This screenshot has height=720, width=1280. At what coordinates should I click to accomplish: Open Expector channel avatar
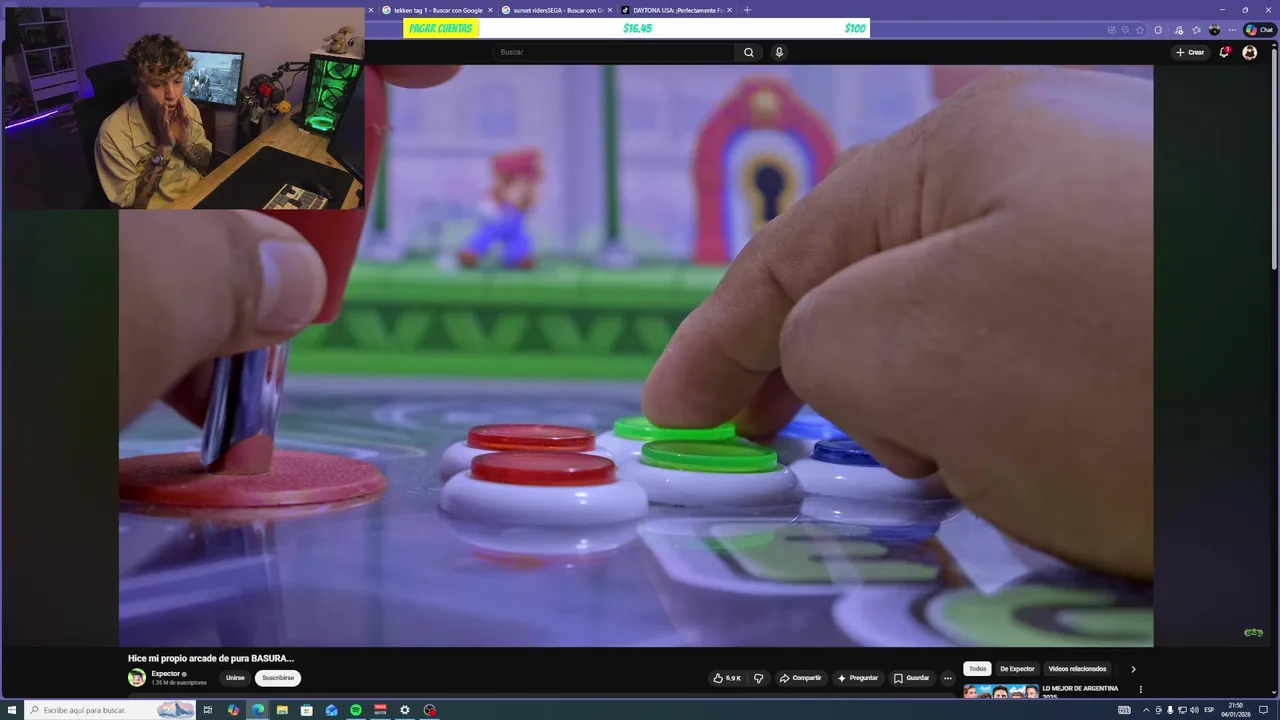tap(137, 678)
